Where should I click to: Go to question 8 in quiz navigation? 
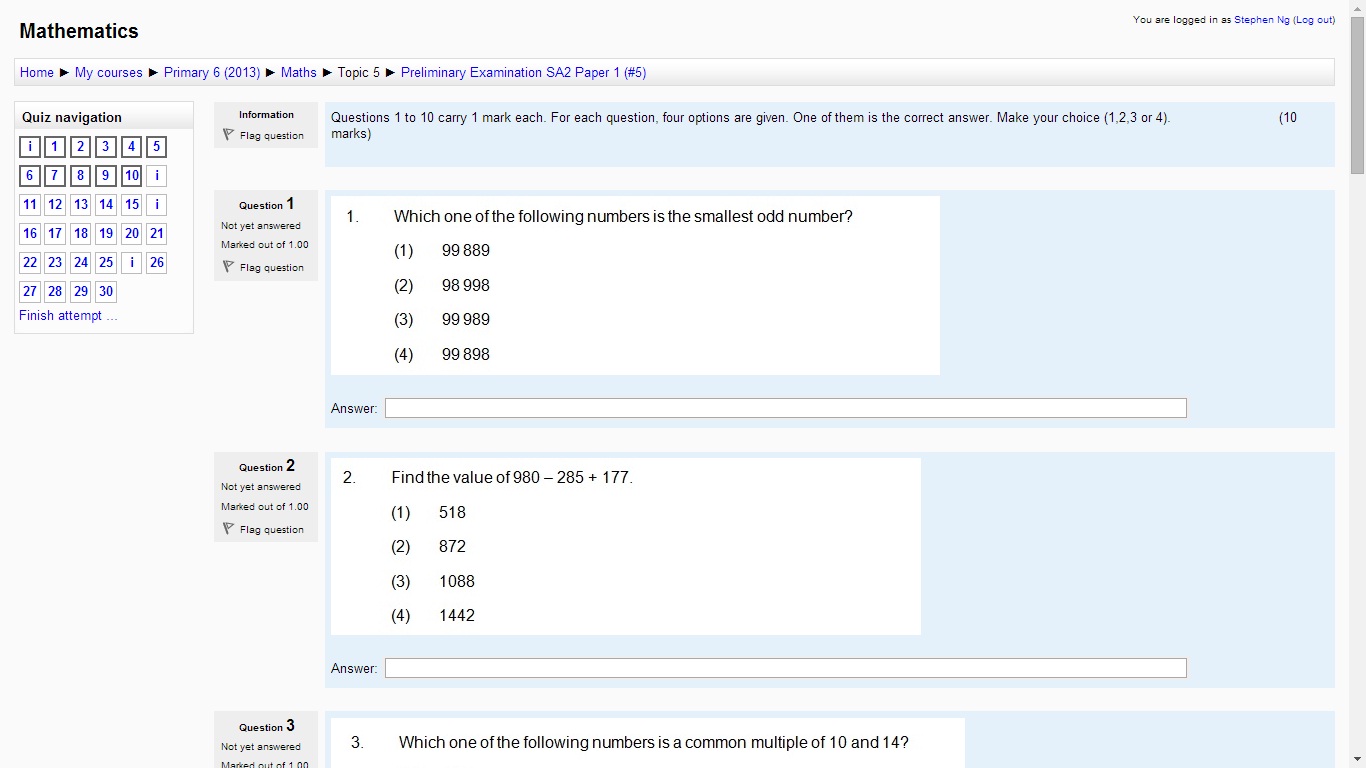[81, 176]
